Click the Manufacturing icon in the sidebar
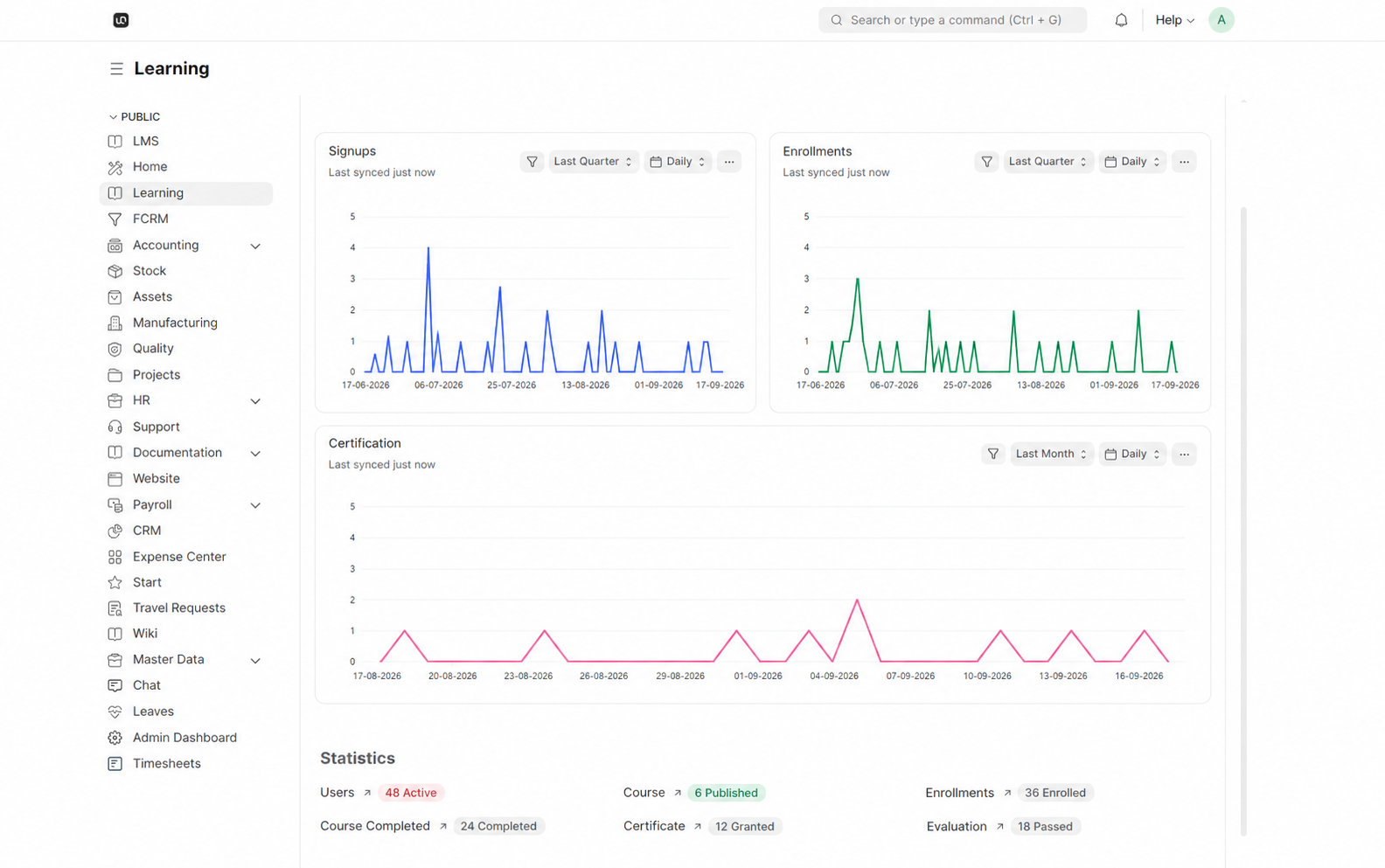This screenshot has width=1385, height=868. point(115,323)
